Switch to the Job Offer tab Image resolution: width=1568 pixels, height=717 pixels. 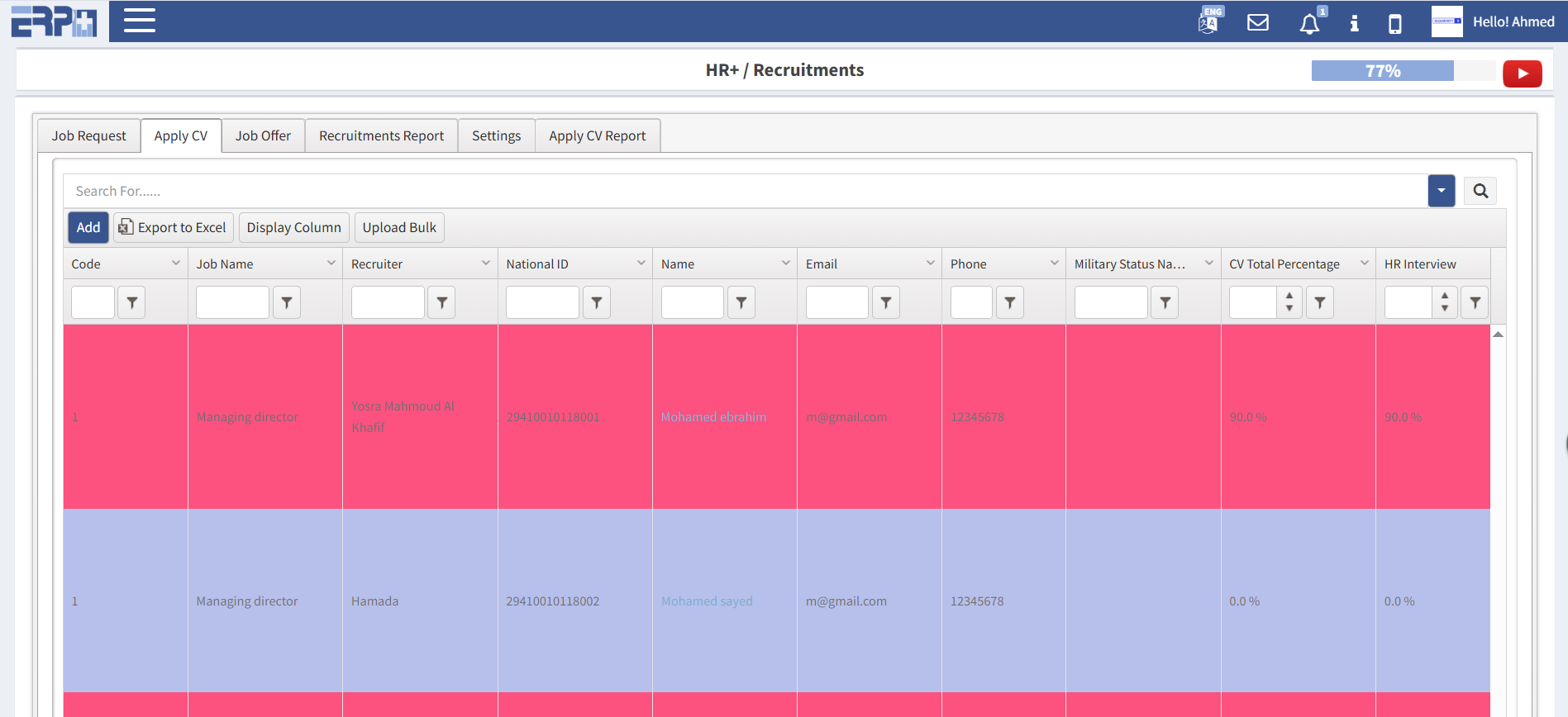[263, 135]
